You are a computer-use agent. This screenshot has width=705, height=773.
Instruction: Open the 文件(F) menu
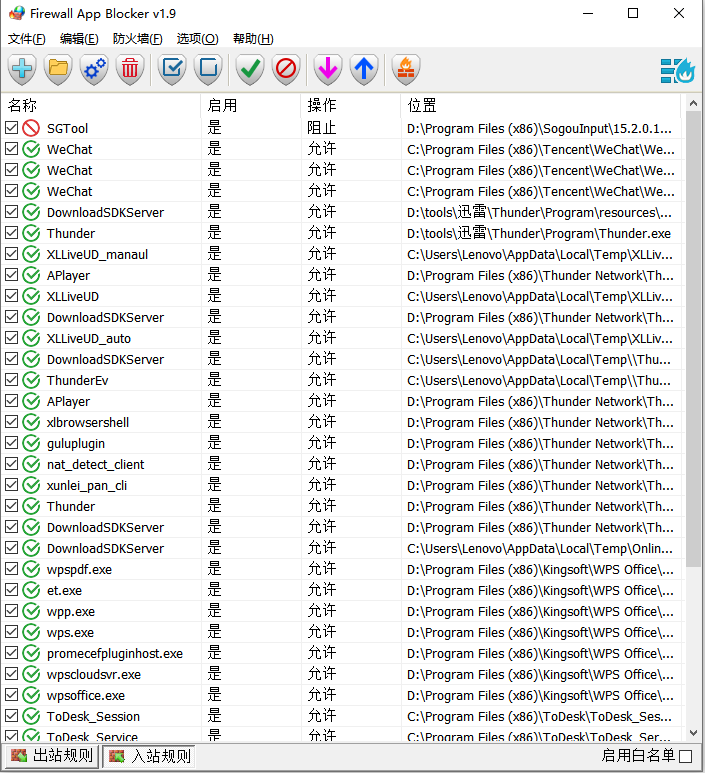click(x=27, y=38)
